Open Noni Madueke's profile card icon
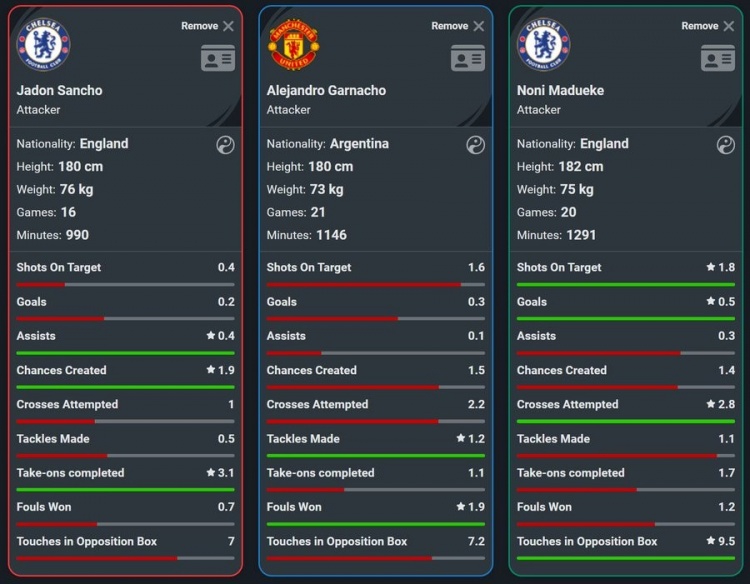This screenshot has width=750, height=584. [718, 58]
